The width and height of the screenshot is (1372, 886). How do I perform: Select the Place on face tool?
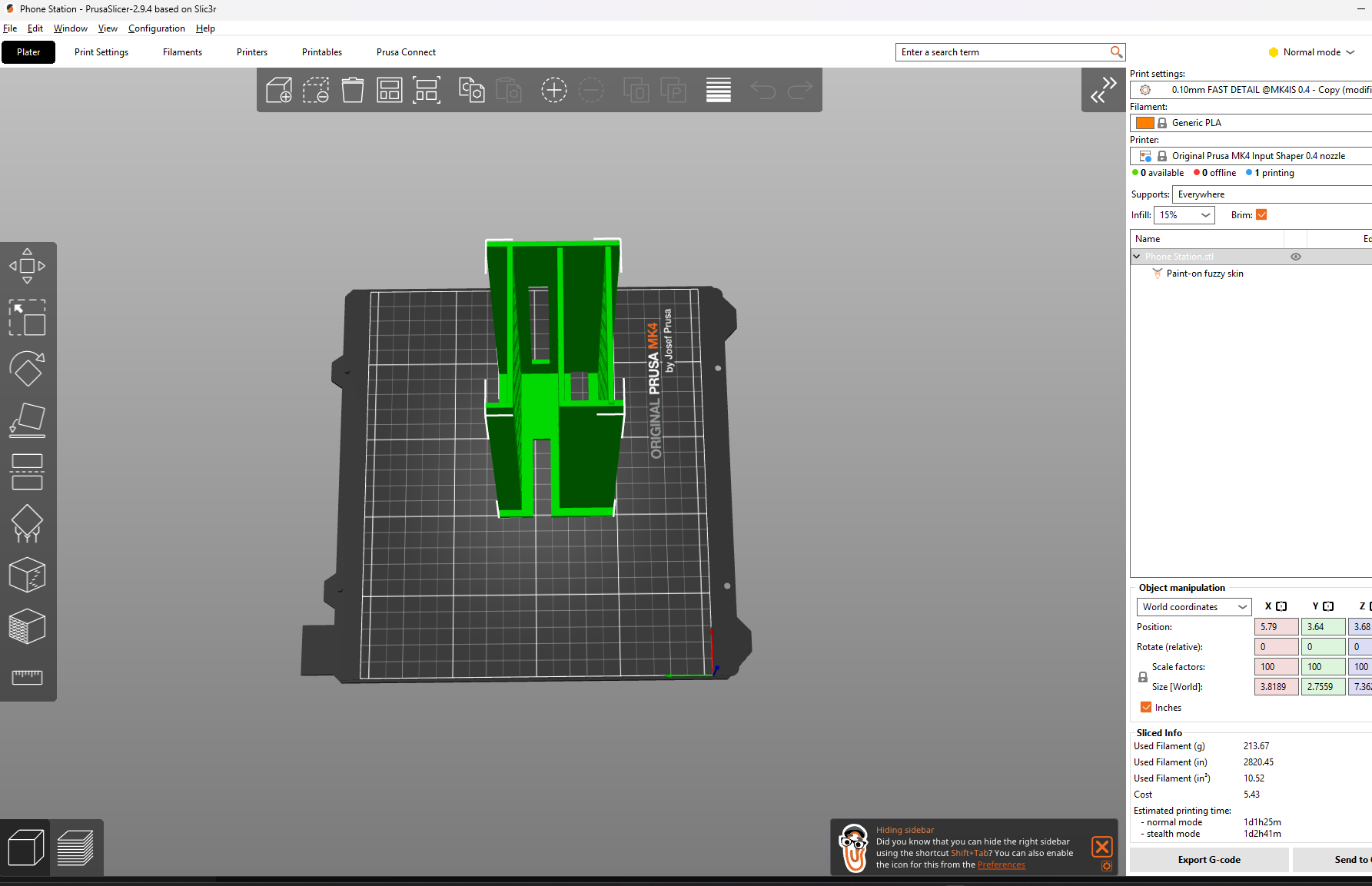click(27, 420)
